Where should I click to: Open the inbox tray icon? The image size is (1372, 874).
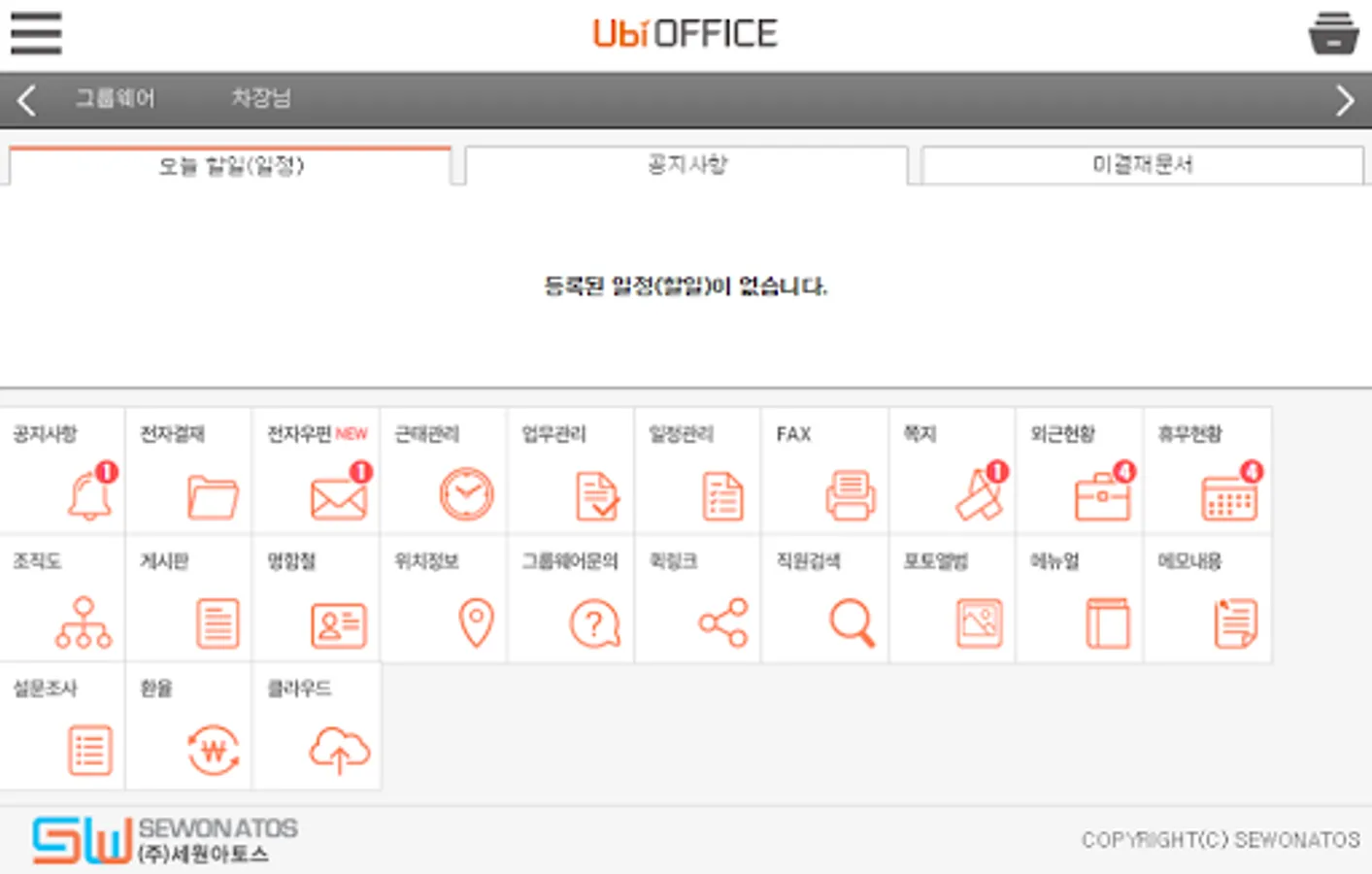[x=1333, y=34]
